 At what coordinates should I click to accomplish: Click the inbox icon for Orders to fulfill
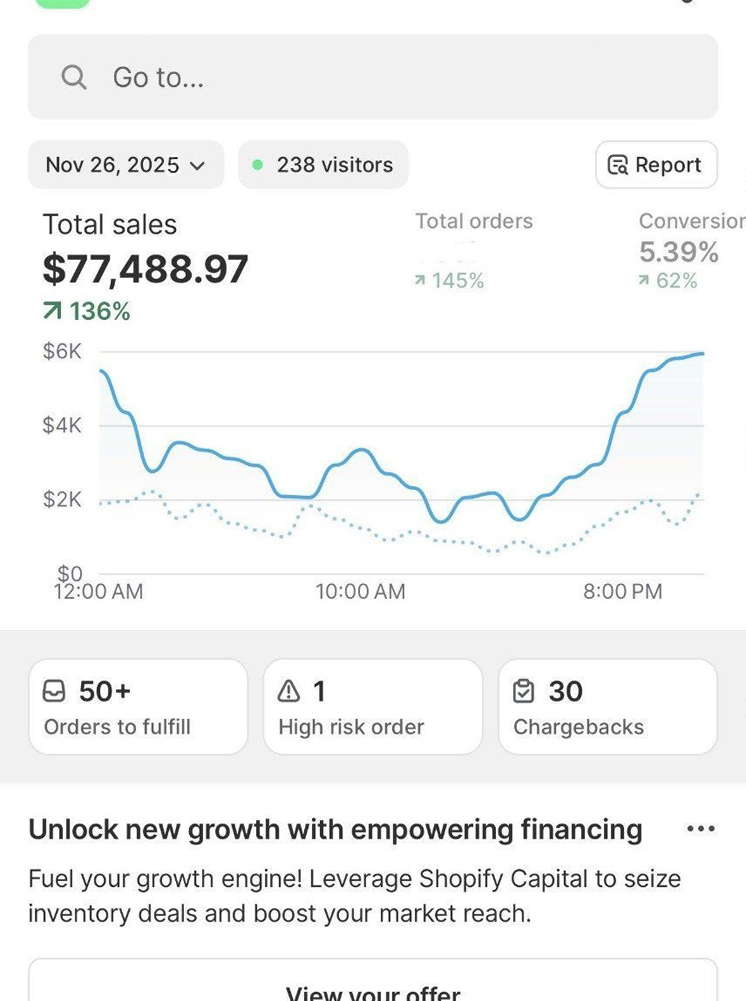click(x=55, y=691)
